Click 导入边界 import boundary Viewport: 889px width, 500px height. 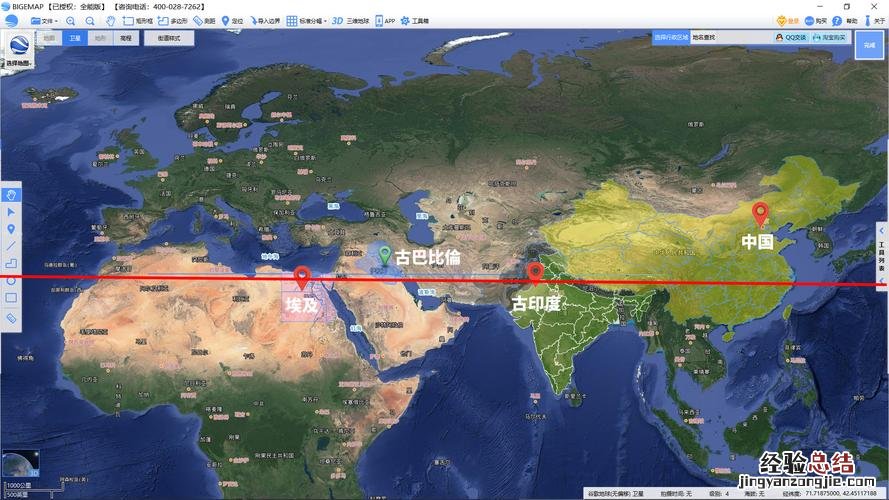[x=265, y=21]
